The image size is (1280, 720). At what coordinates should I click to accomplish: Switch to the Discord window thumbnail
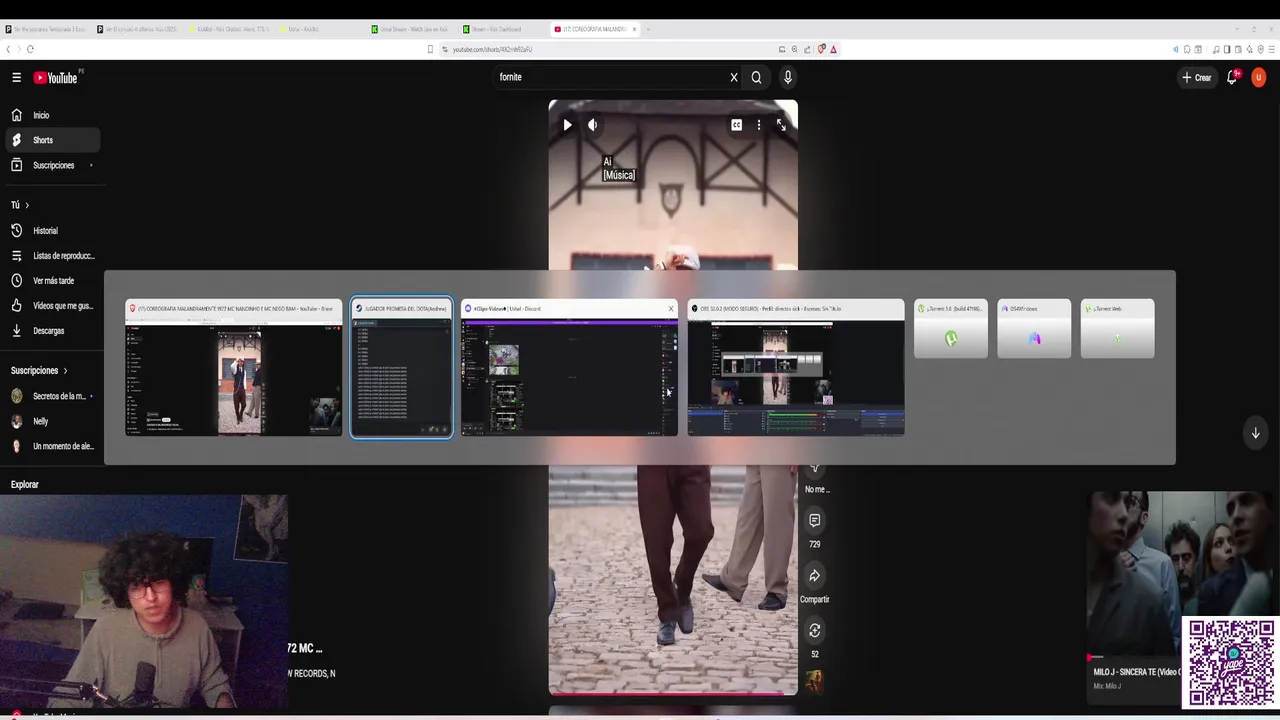tap(569, 368)
